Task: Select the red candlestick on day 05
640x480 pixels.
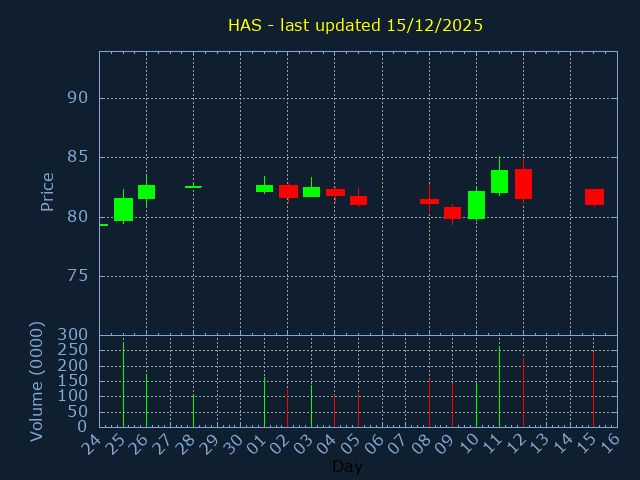Action: click(x=358, y=200)
